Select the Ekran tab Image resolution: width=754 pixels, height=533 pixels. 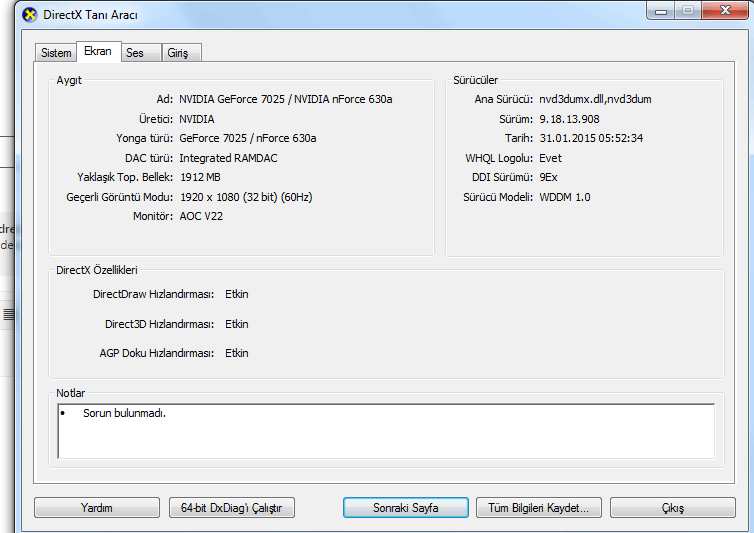98,51
